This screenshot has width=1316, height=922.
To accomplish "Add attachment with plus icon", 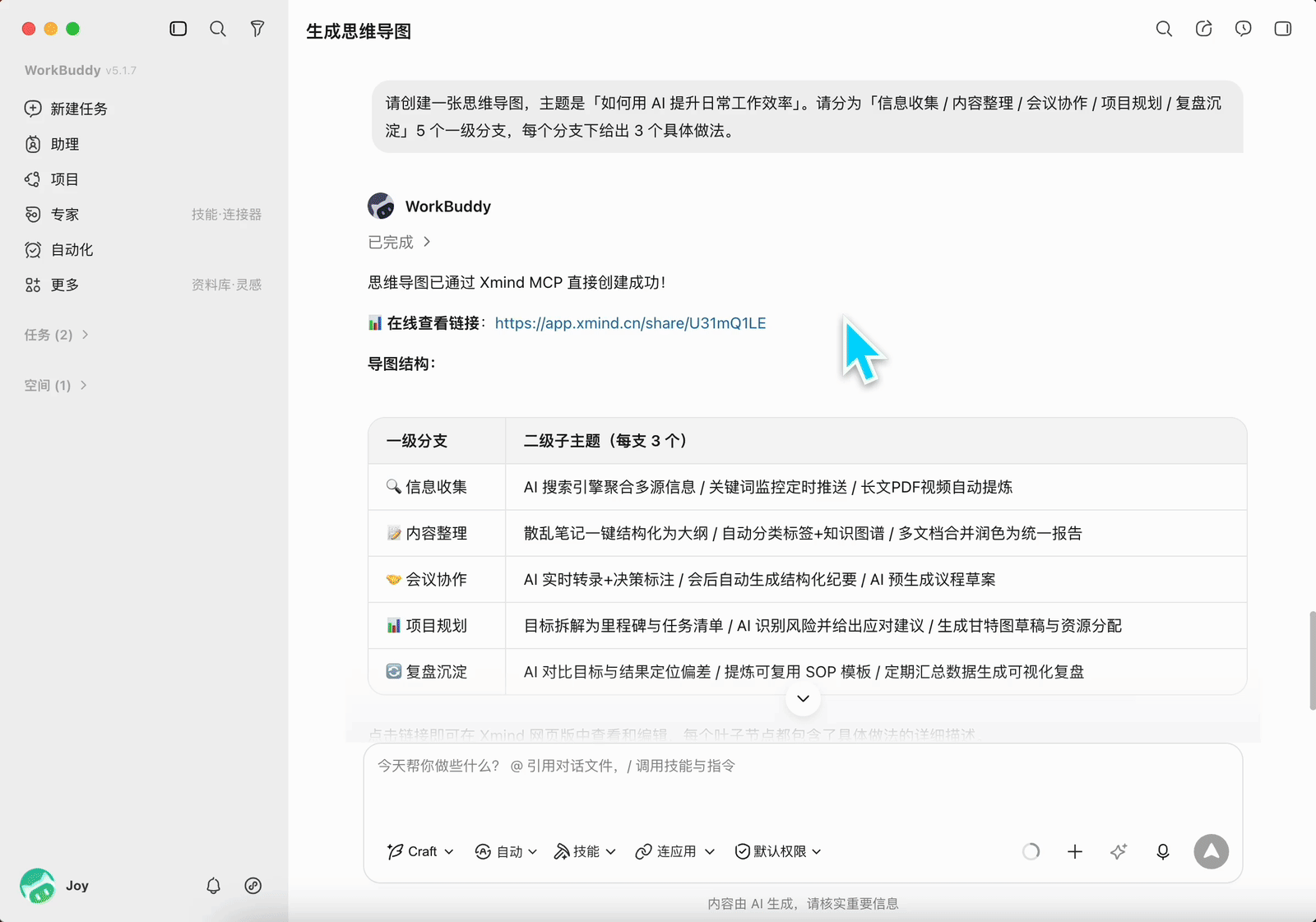I will pyautogui.click(x=1075, y=852).
